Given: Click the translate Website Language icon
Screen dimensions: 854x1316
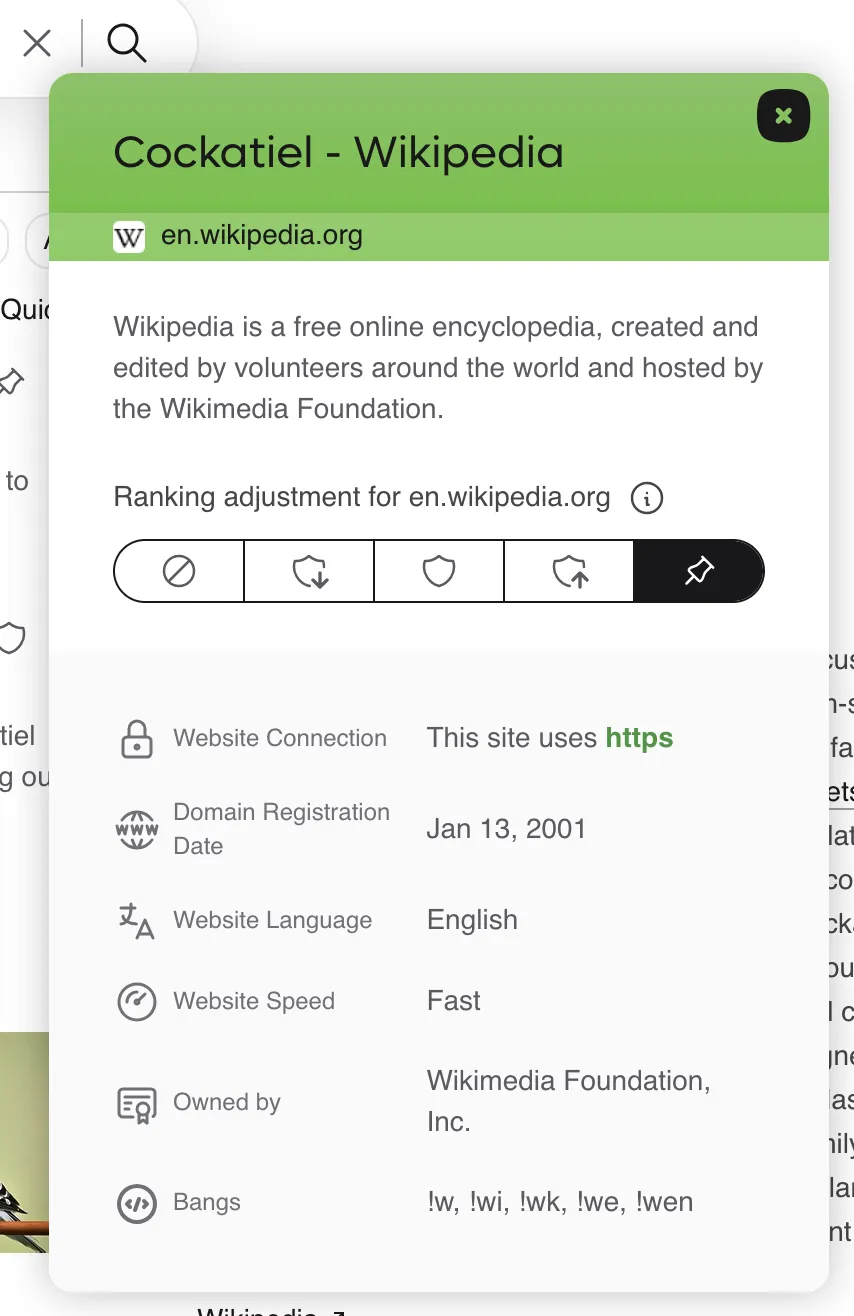Looking at the screenshot, I should pyautogui.click(x=137, y=920).
